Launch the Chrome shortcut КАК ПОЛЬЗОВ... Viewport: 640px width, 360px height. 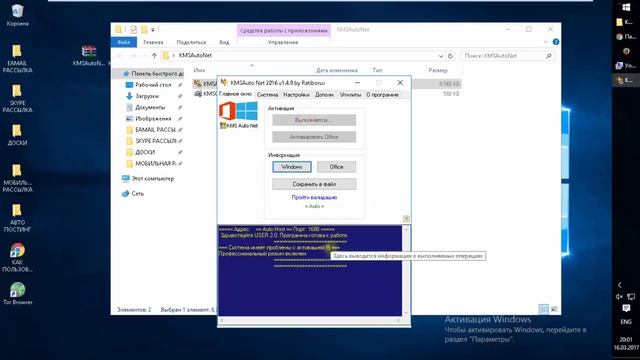[17, 258]
